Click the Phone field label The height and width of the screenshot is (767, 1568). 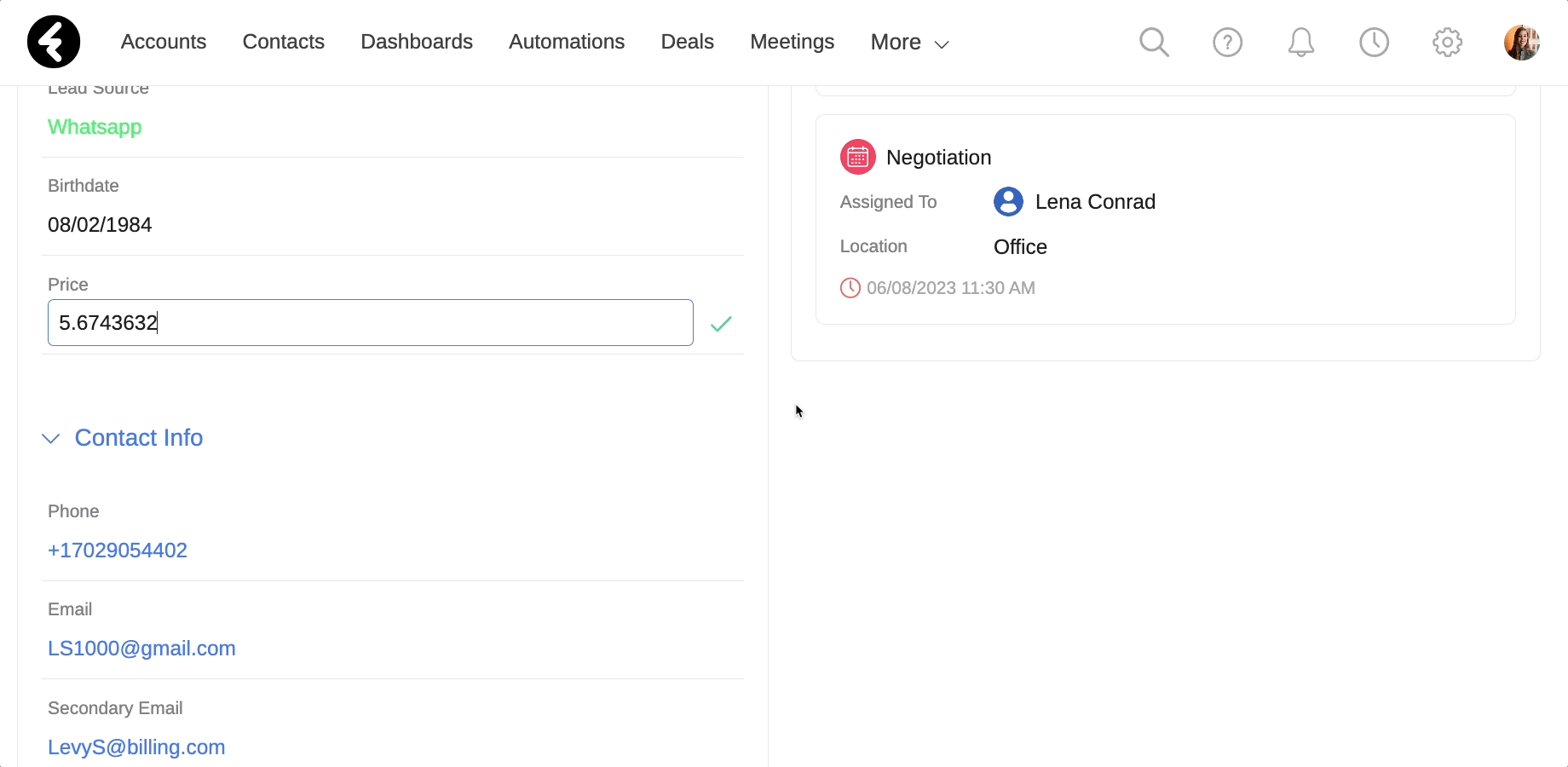[x=73, y=511]
